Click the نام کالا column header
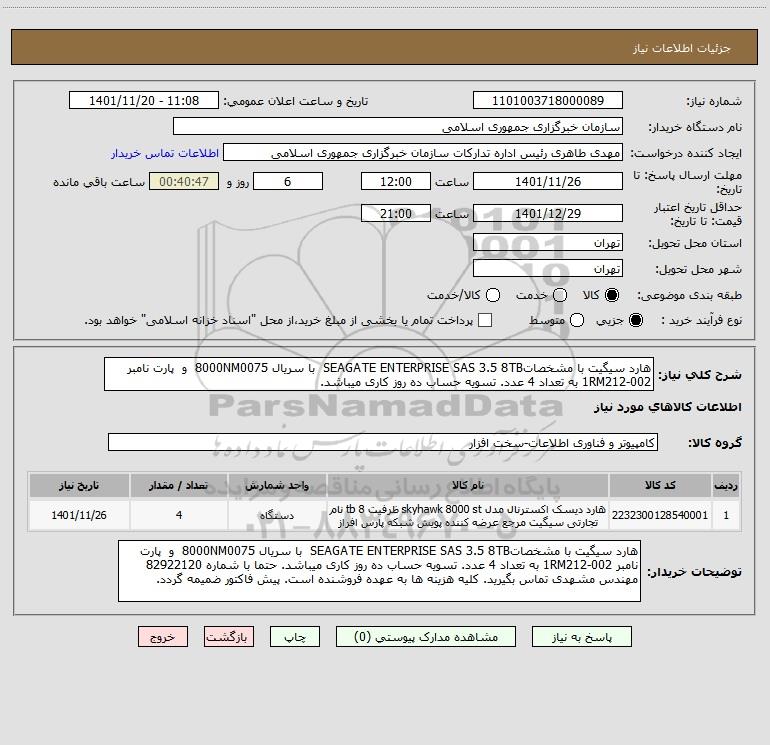Screen dimensions: 770x745 (x=468, y=486)
